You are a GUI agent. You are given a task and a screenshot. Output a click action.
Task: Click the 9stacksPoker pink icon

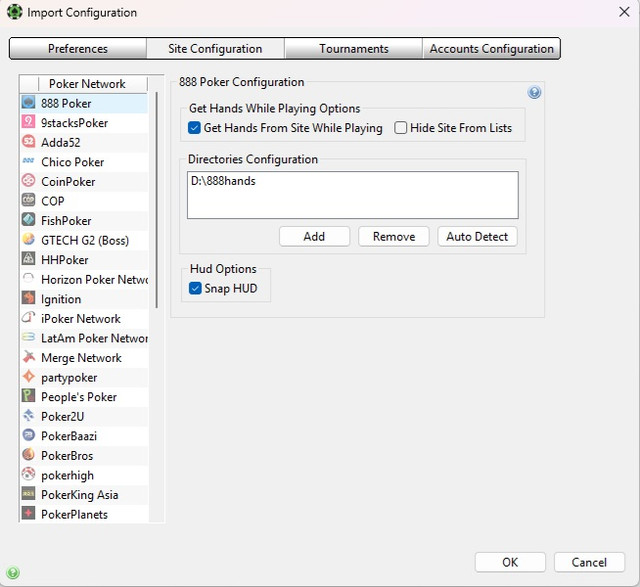click(29, 122)
